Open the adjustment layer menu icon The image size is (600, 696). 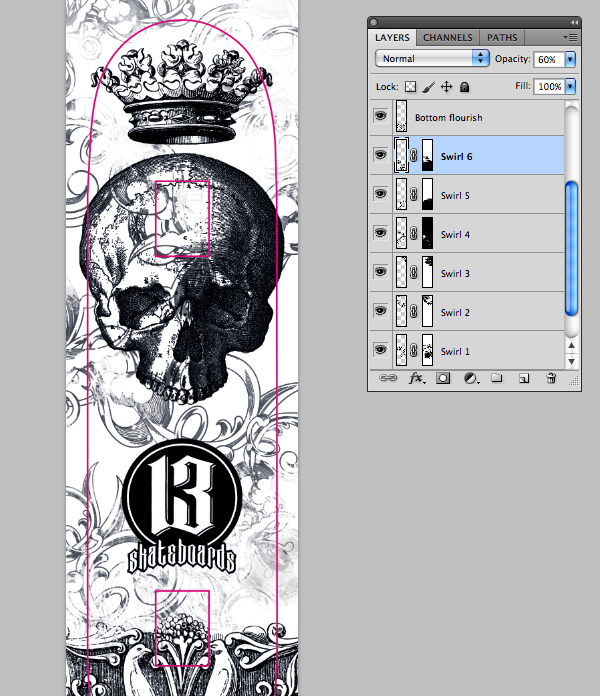[470, 378]
